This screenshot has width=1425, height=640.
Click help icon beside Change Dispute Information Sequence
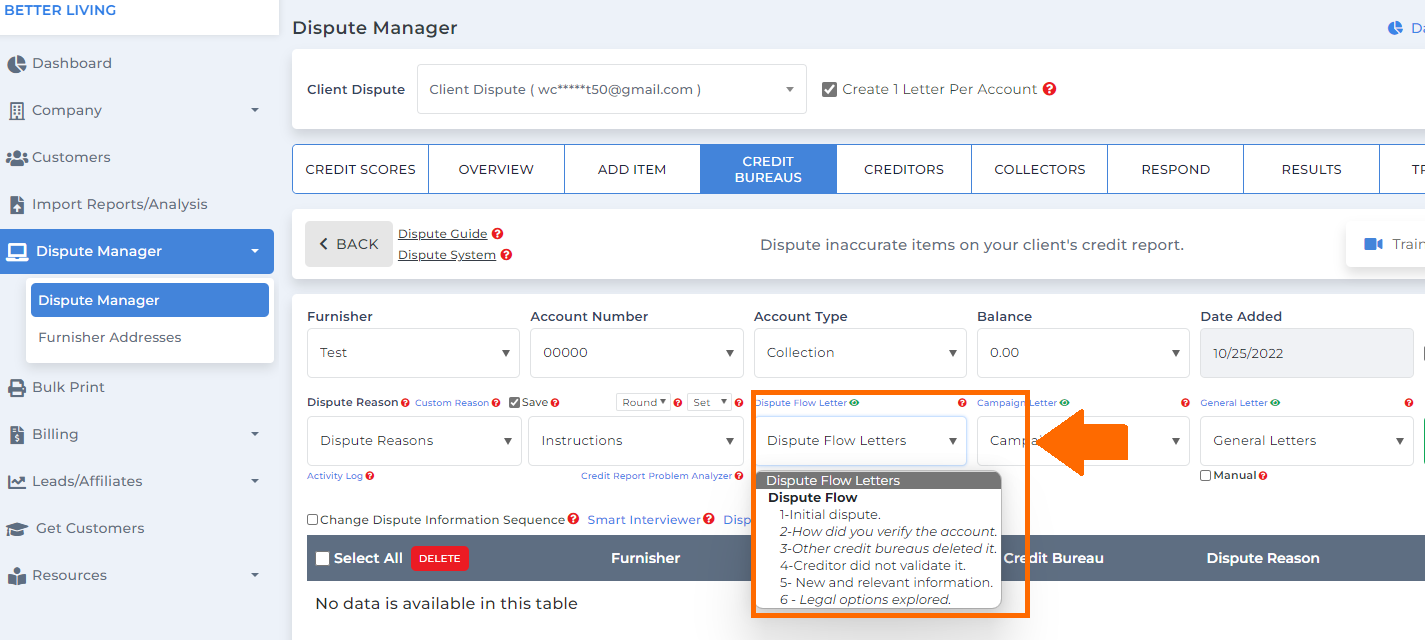pos(573,519)
